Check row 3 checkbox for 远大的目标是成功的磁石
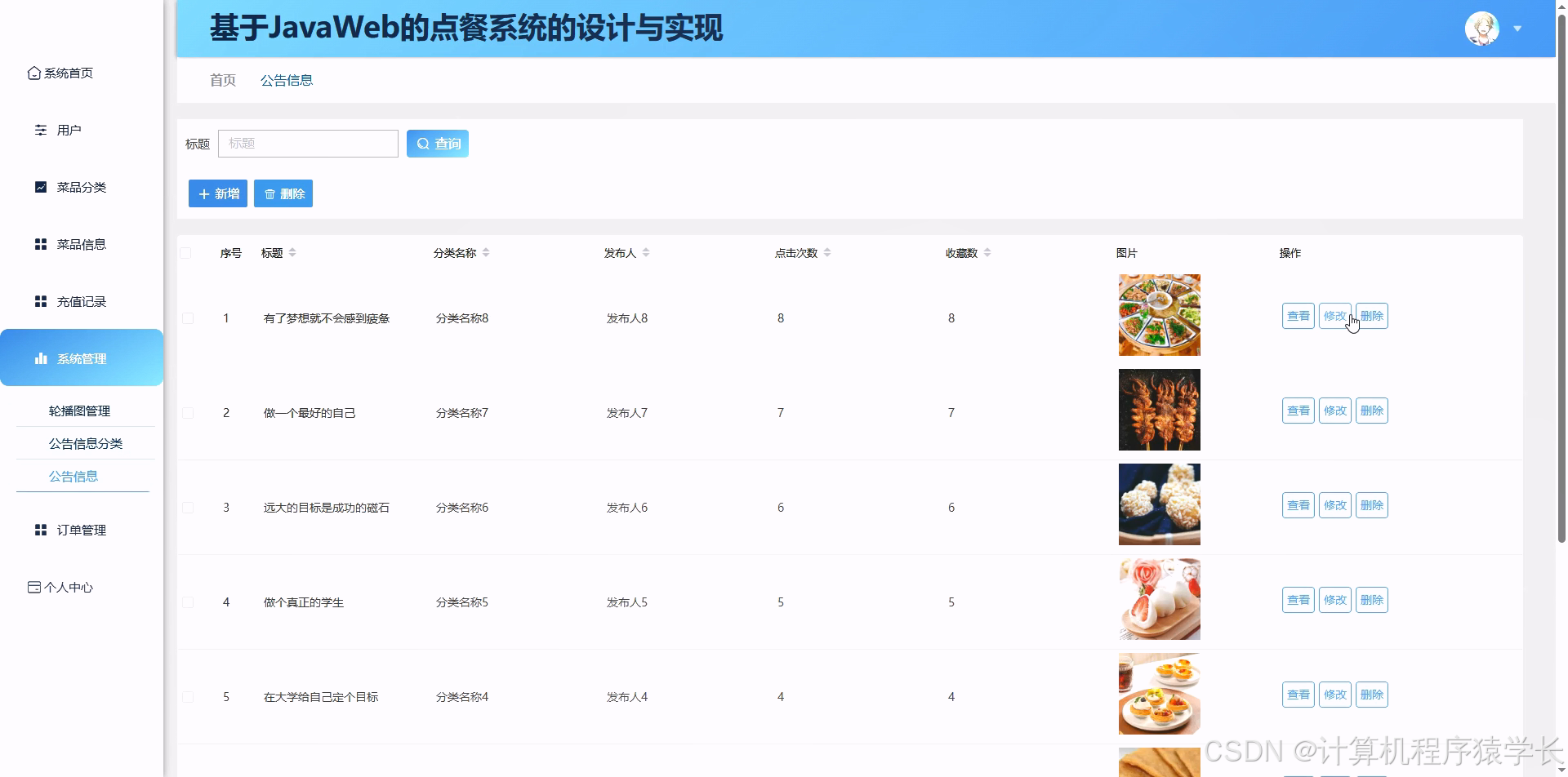Viewport: 1568px width, 777px height. pyautogui.click(x=187, y=507)
